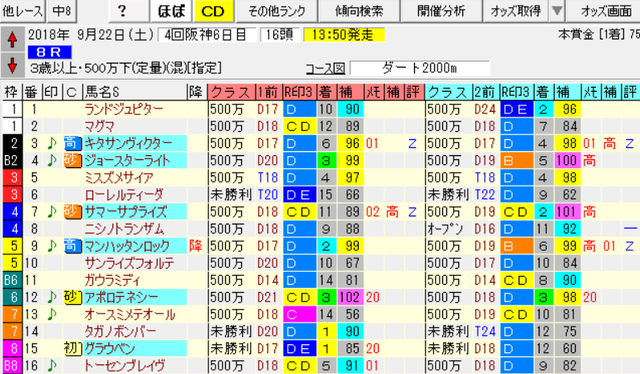Expand the dropdown arrow beside オッズ取得
Image resolution: width=640 pixels, height=374 pixels.
(x=557, y=11)
